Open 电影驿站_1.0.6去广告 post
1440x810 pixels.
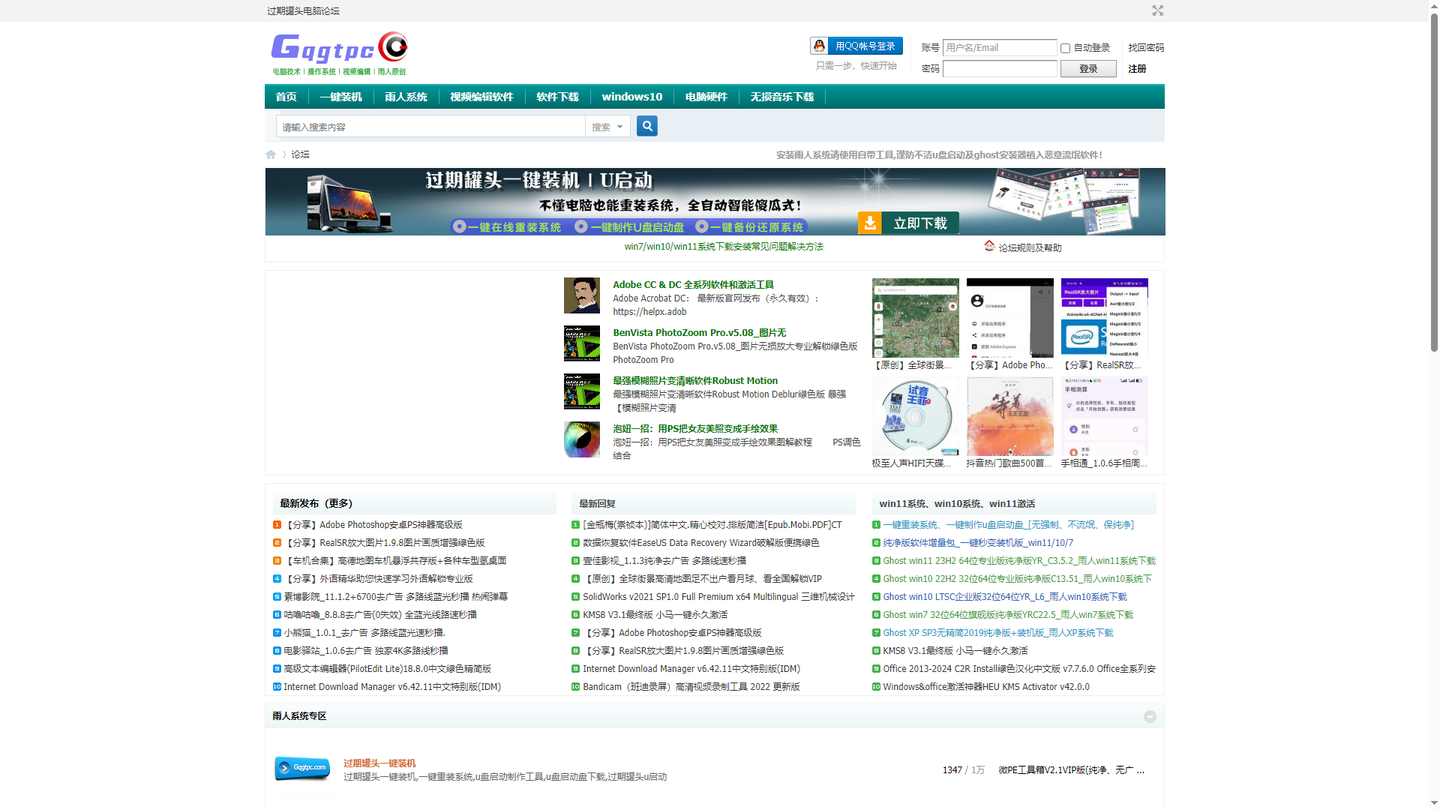[x=366, y=651]
